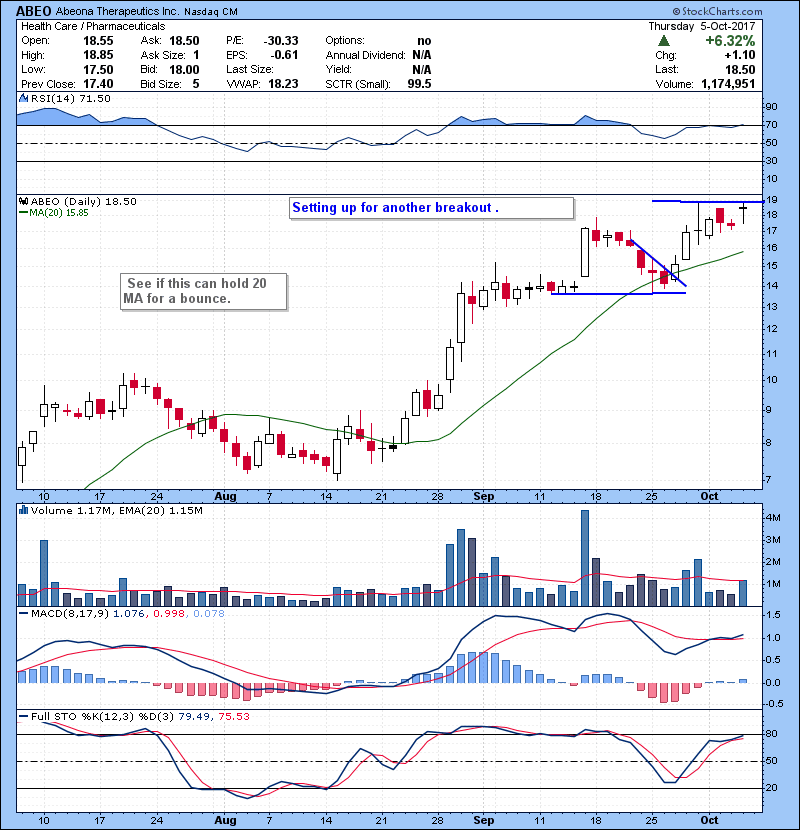The width and height of the screenshot is (800, 830).
Task: Click the EPS value -0.61
Action: click(x=284, y=55)
